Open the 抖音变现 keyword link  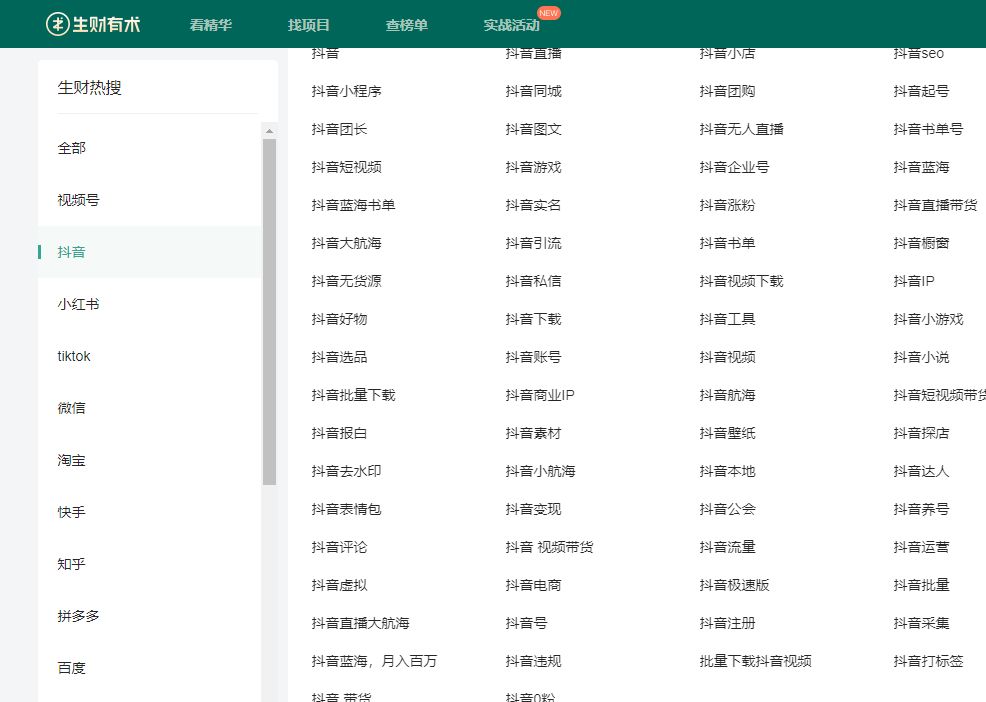click(x=533, y=510)
